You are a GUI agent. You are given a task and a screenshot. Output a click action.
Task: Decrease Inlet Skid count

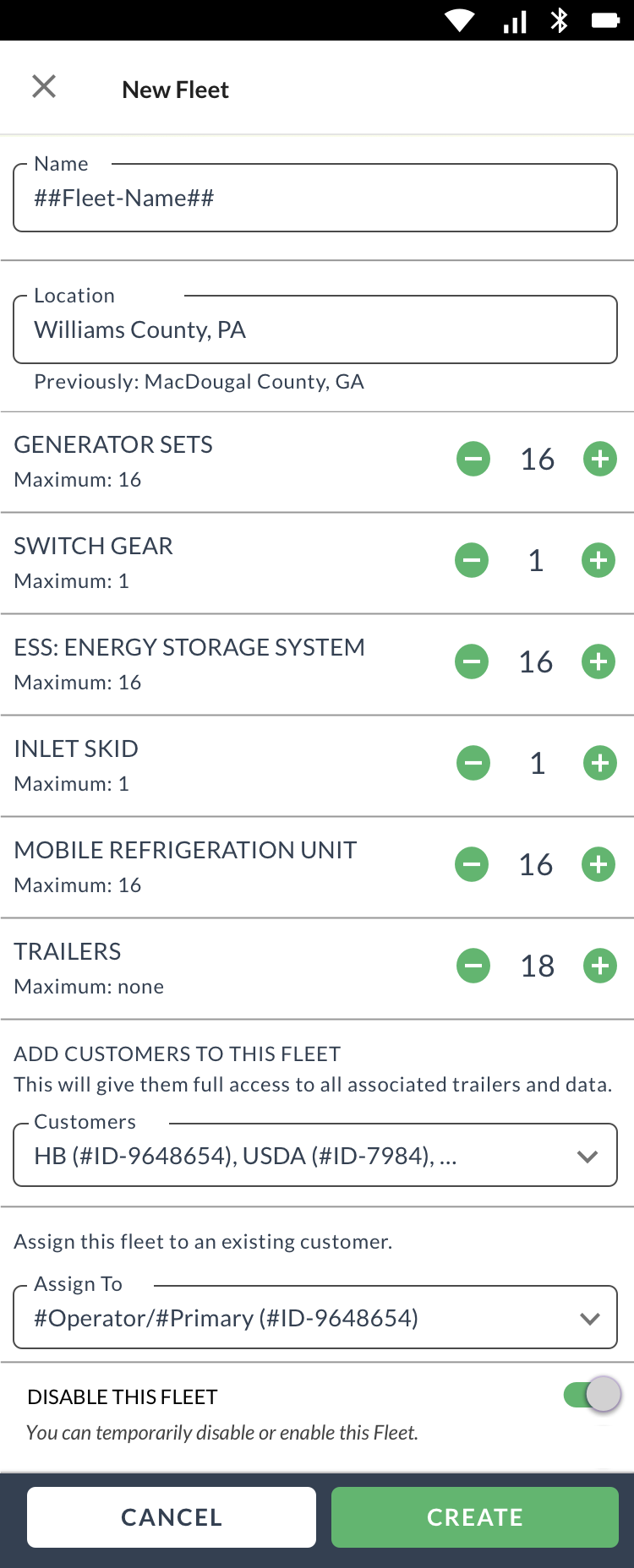pos(473,763)
